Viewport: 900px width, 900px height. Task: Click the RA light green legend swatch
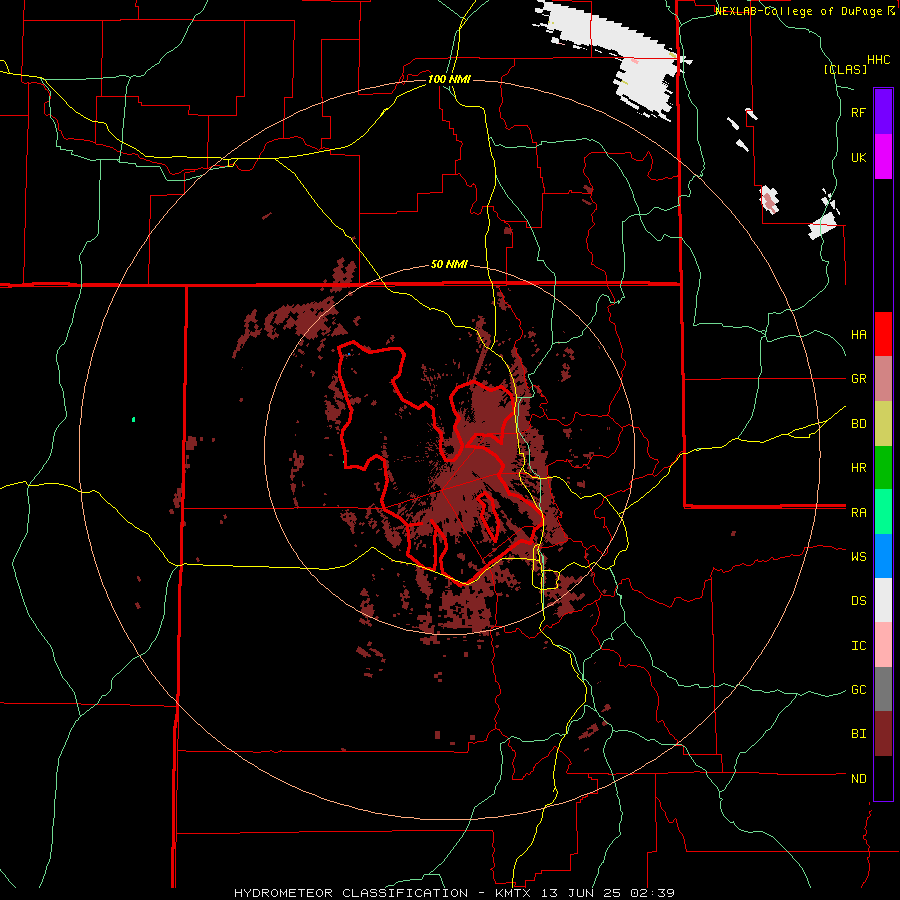[883, 512]
